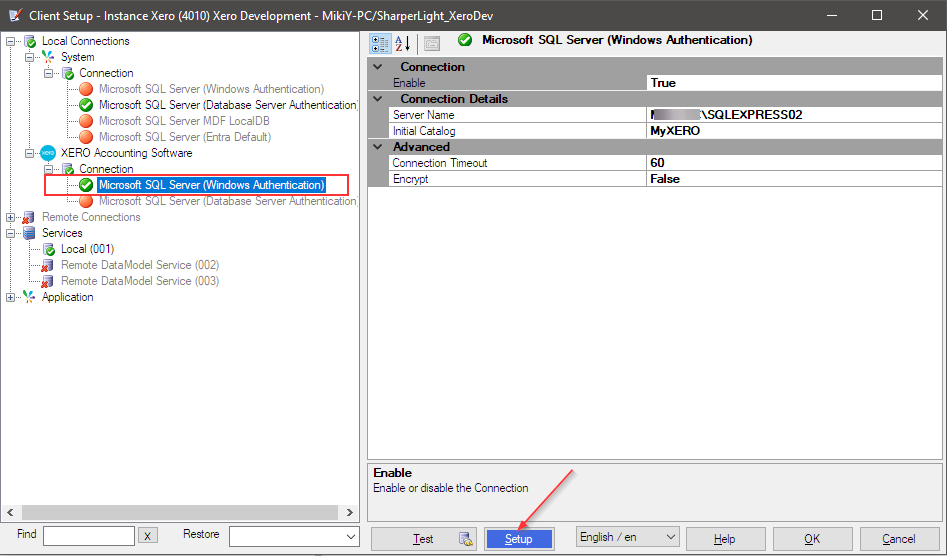Clear the Find box with X button
Viewport: 947px width, 556px height.
tap(147, 536)
